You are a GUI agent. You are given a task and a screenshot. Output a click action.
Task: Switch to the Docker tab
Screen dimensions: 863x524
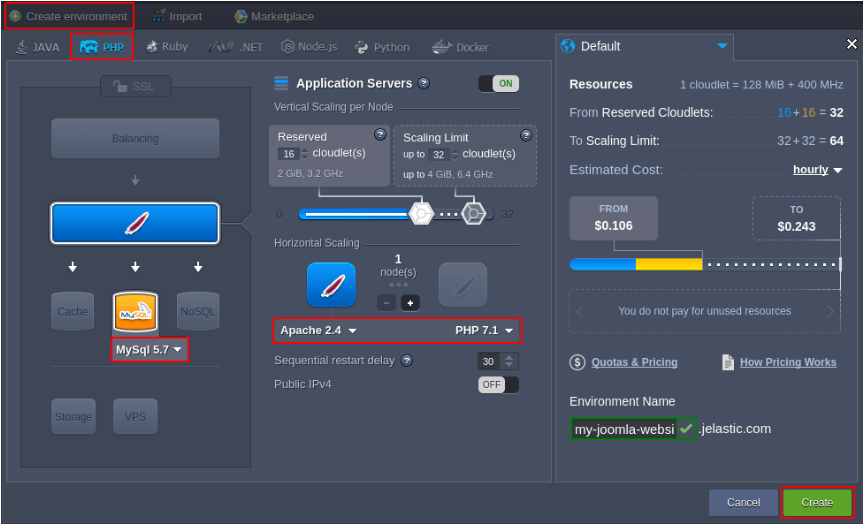[x=461, y=47]
